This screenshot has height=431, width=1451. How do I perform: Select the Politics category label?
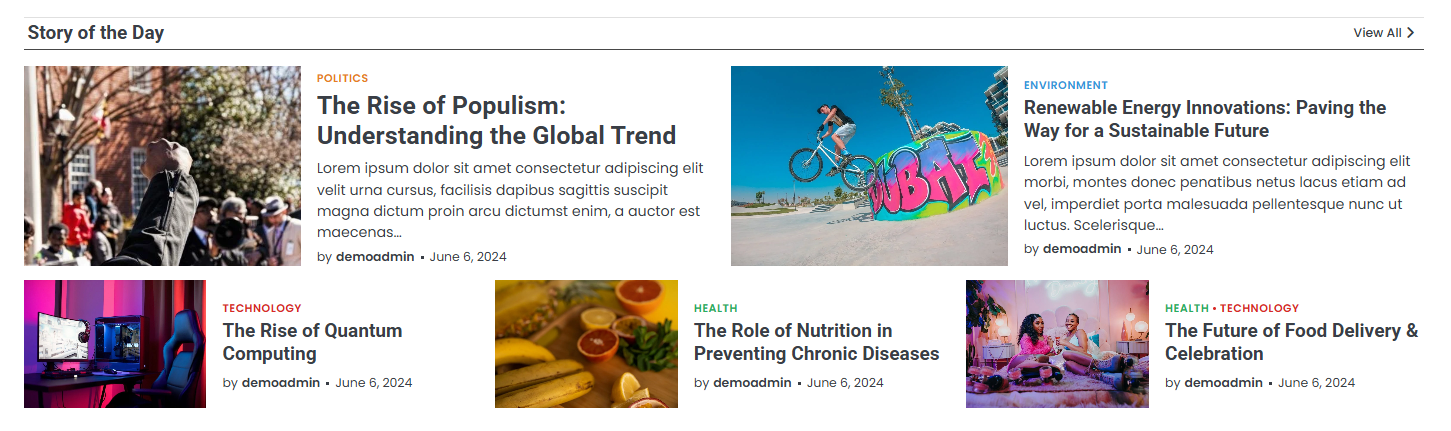342,78
